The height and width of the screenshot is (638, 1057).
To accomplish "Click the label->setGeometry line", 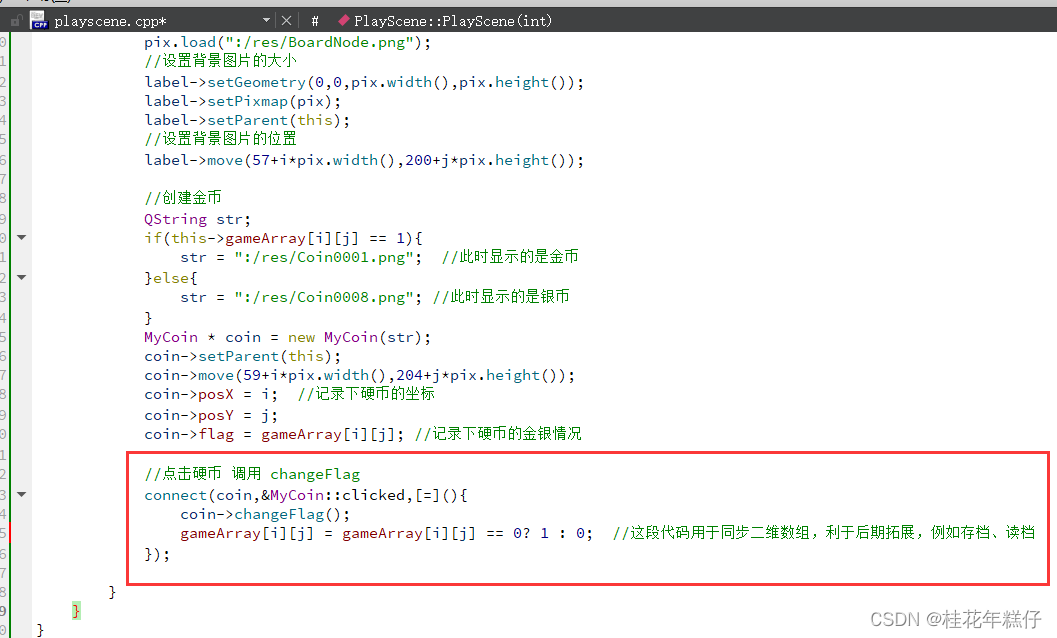I will (x=364, y=82).
